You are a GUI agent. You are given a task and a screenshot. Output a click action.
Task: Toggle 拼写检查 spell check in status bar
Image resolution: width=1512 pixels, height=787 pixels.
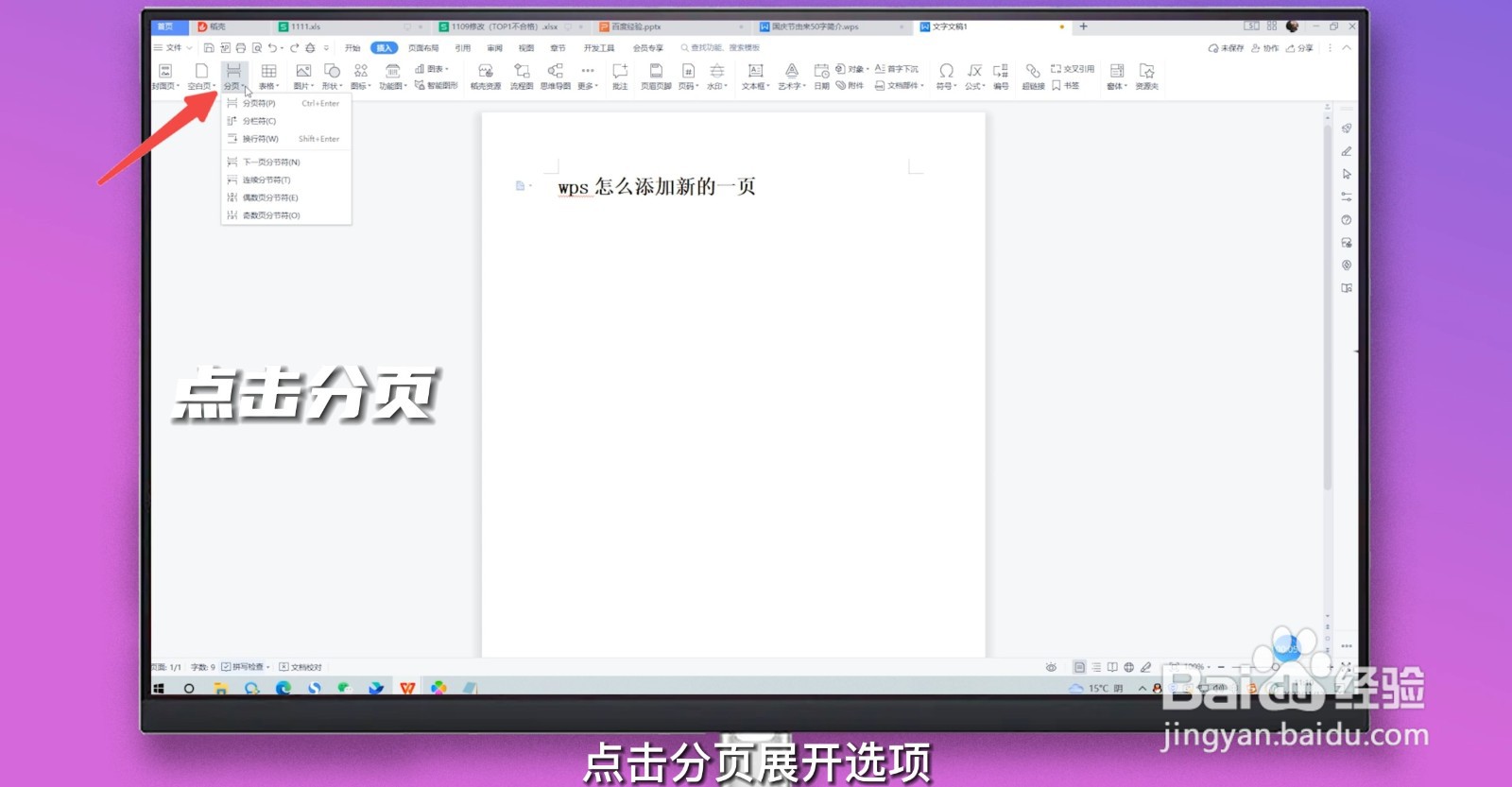[x=245, y=667]
